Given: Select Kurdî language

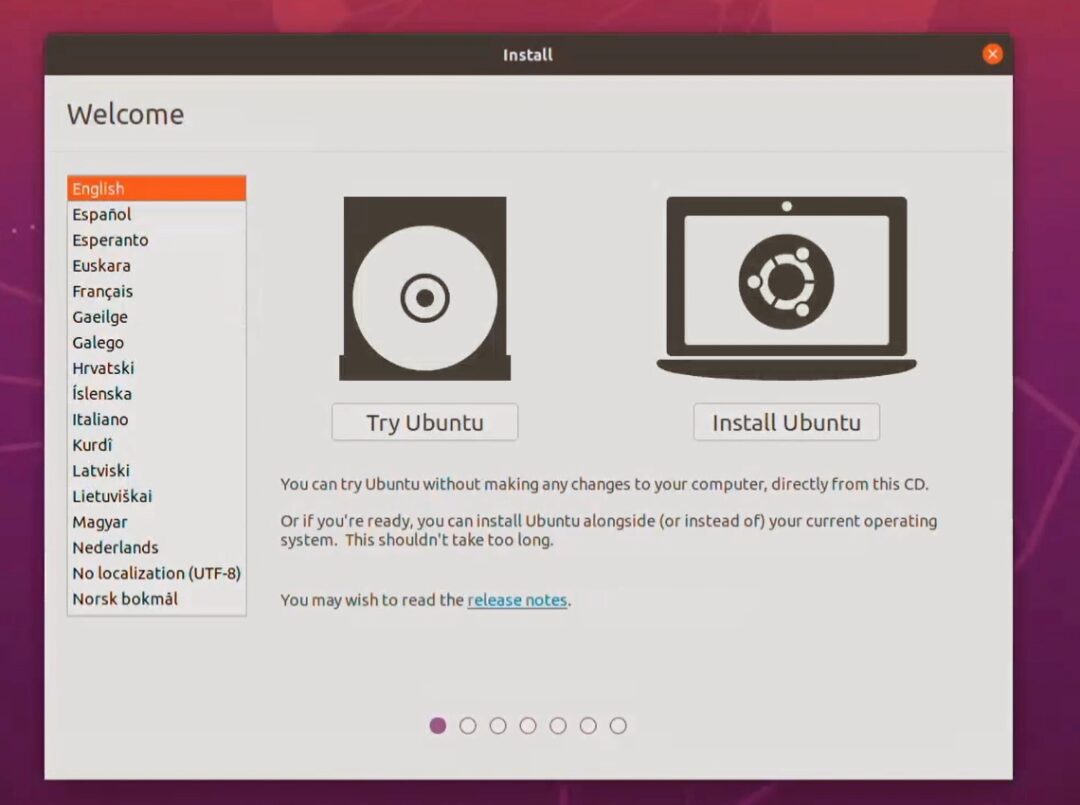Looking at the screenshot, I should (156, 445).
